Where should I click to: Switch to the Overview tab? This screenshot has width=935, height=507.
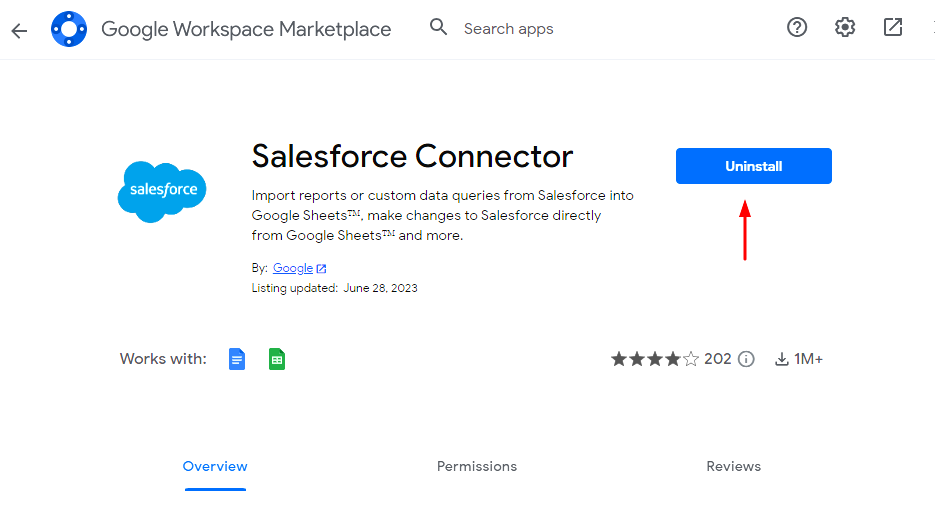[215, 466]
